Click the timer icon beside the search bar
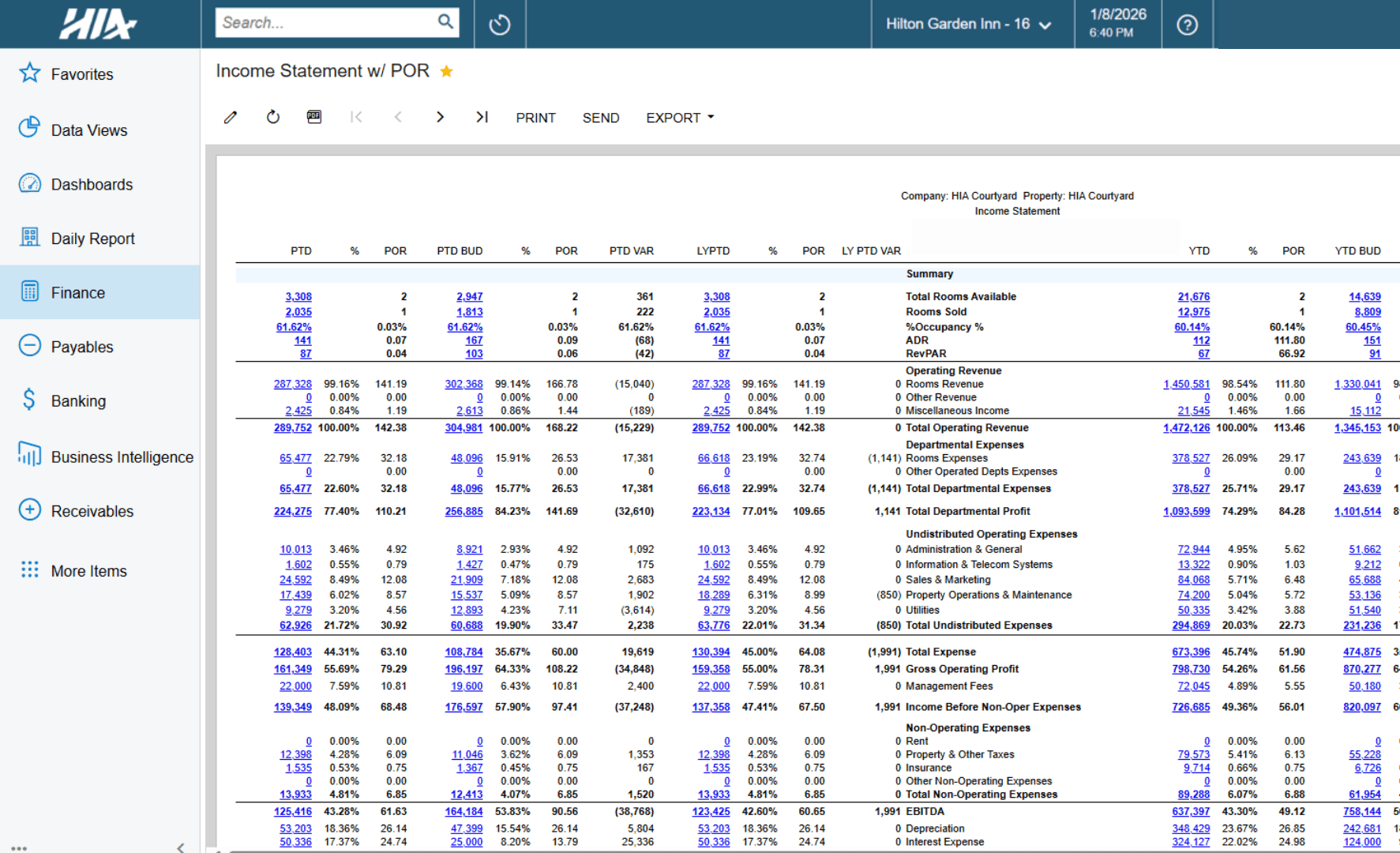 click(500, 23)
